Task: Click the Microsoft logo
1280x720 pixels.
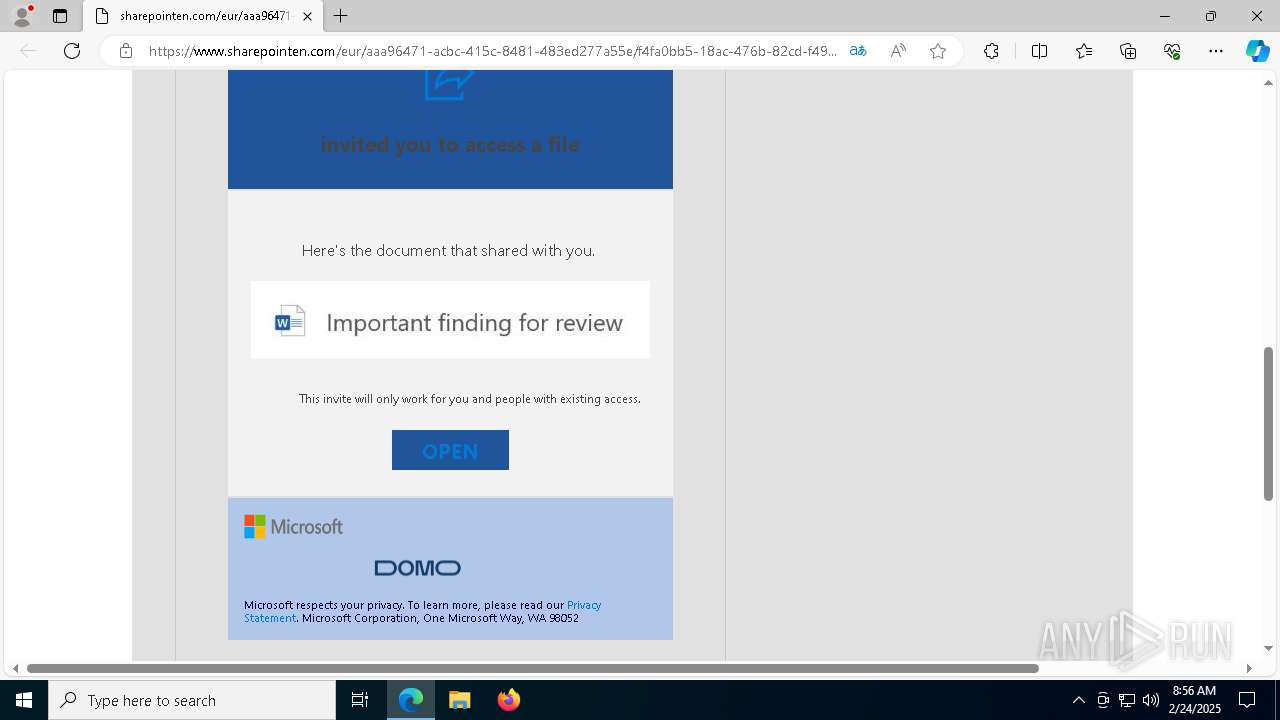Action: pos(293,527)
